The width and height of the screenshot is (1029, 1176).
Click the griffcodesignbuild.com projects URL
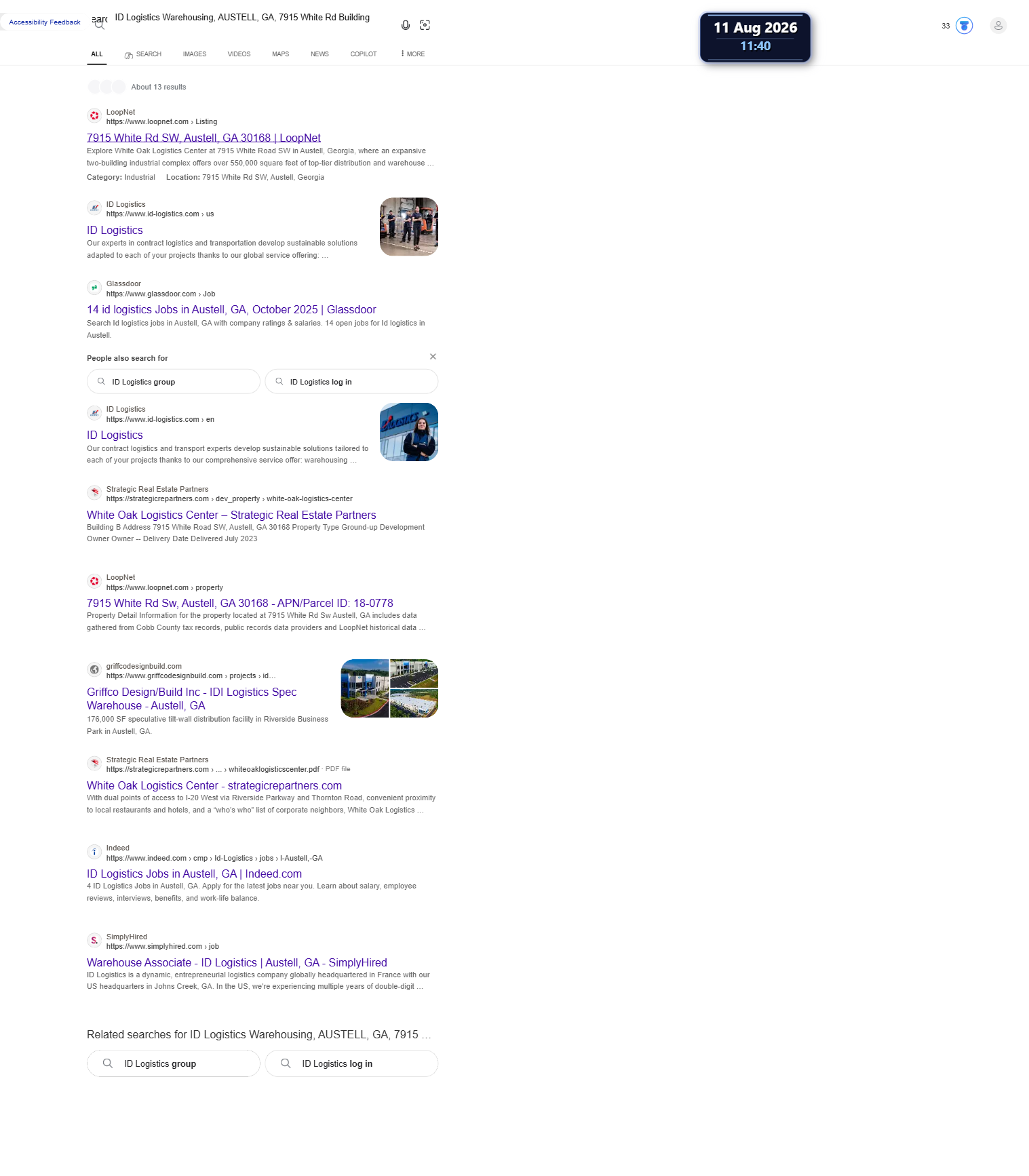coord(191,676)
